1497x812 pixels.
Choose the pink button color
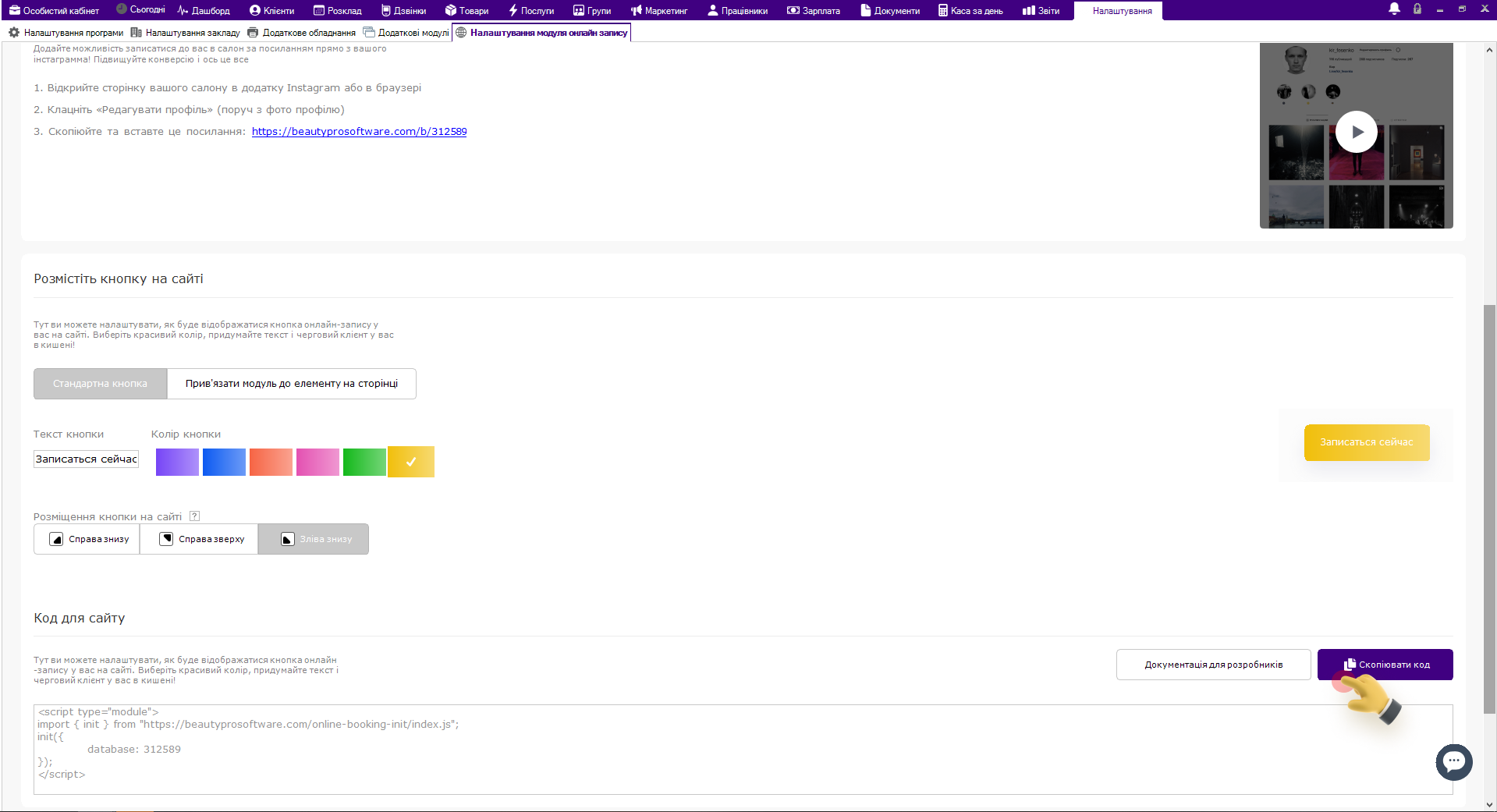click(x=317, y=462)
